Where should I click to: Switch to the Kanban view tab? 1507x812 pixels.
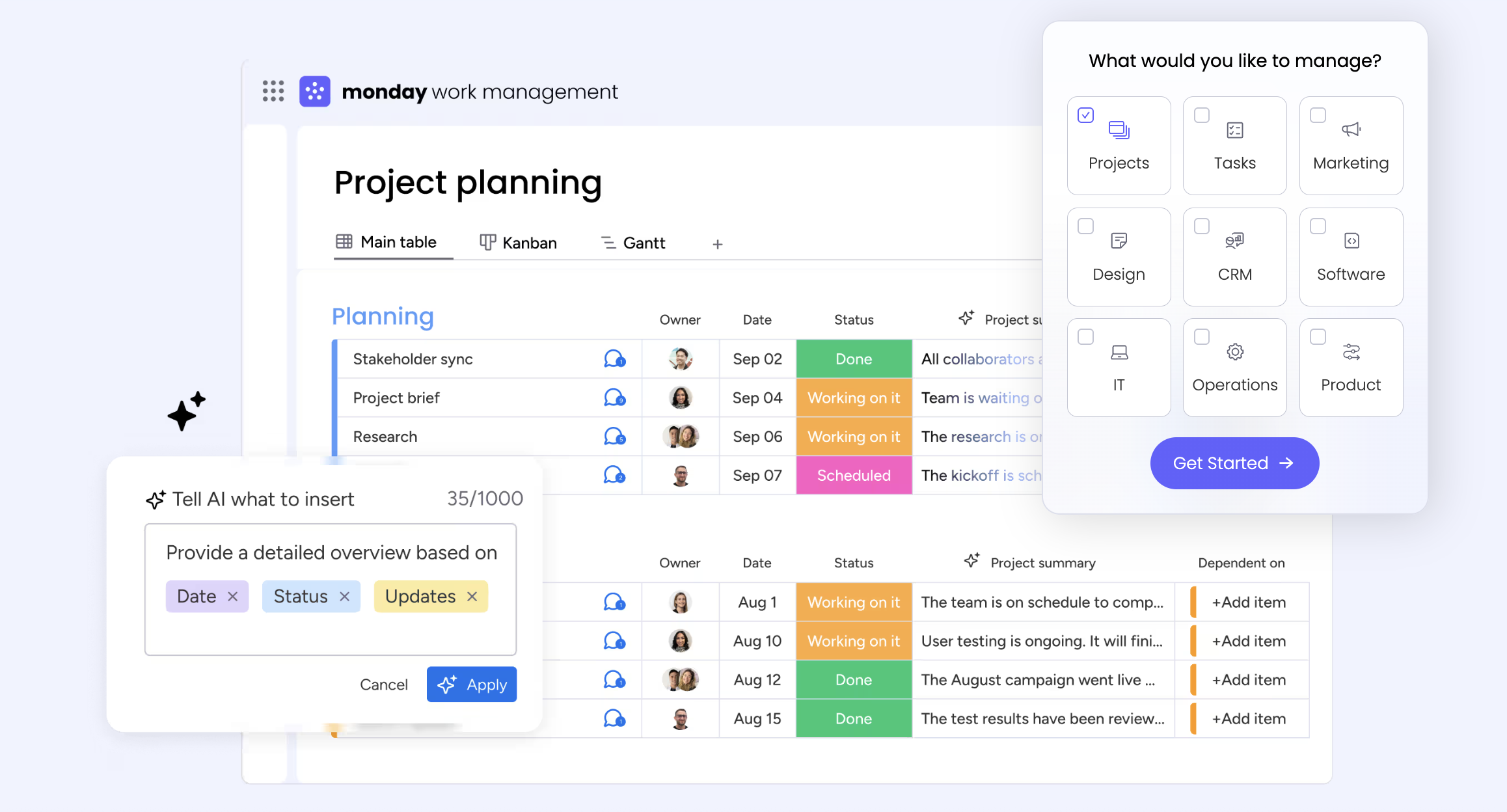click(519, 243)
